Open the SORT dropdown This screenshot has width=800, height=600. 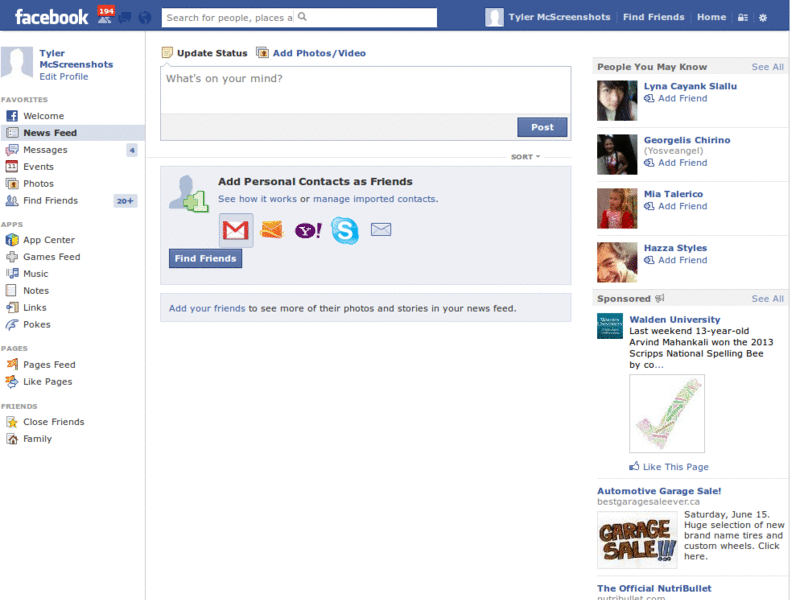[x=526, y=157]
